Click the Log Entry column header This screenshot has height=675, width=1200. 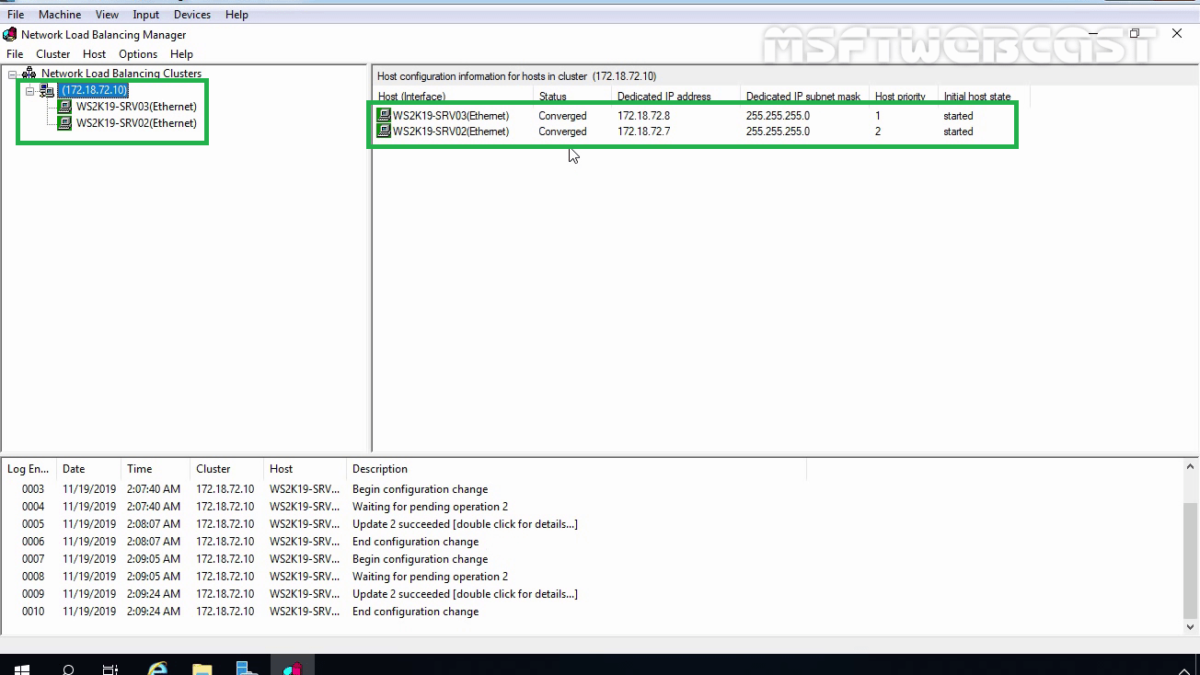(28, 469)
